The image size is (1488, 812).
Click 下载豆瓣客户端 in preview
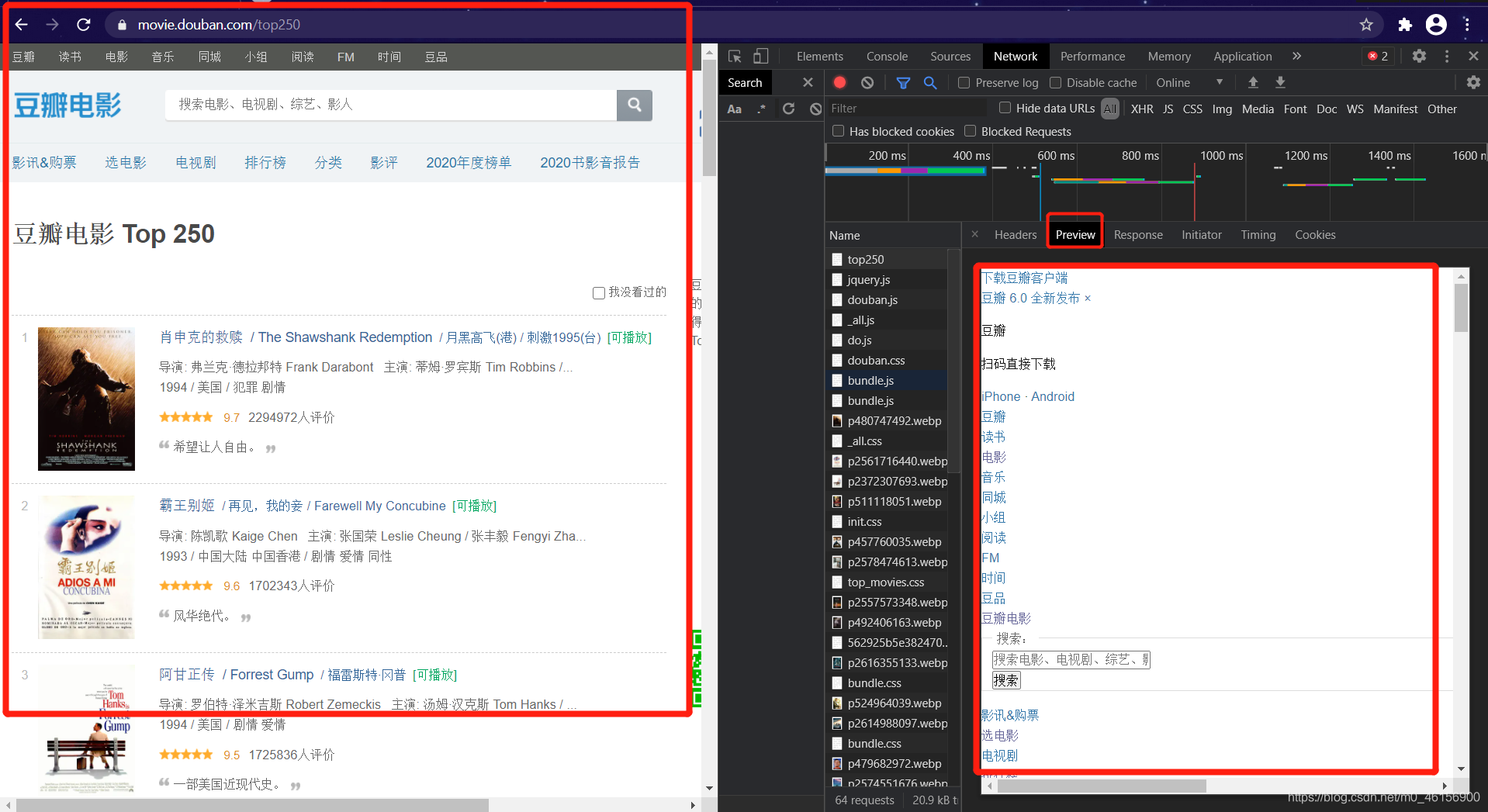[1025, 278]
